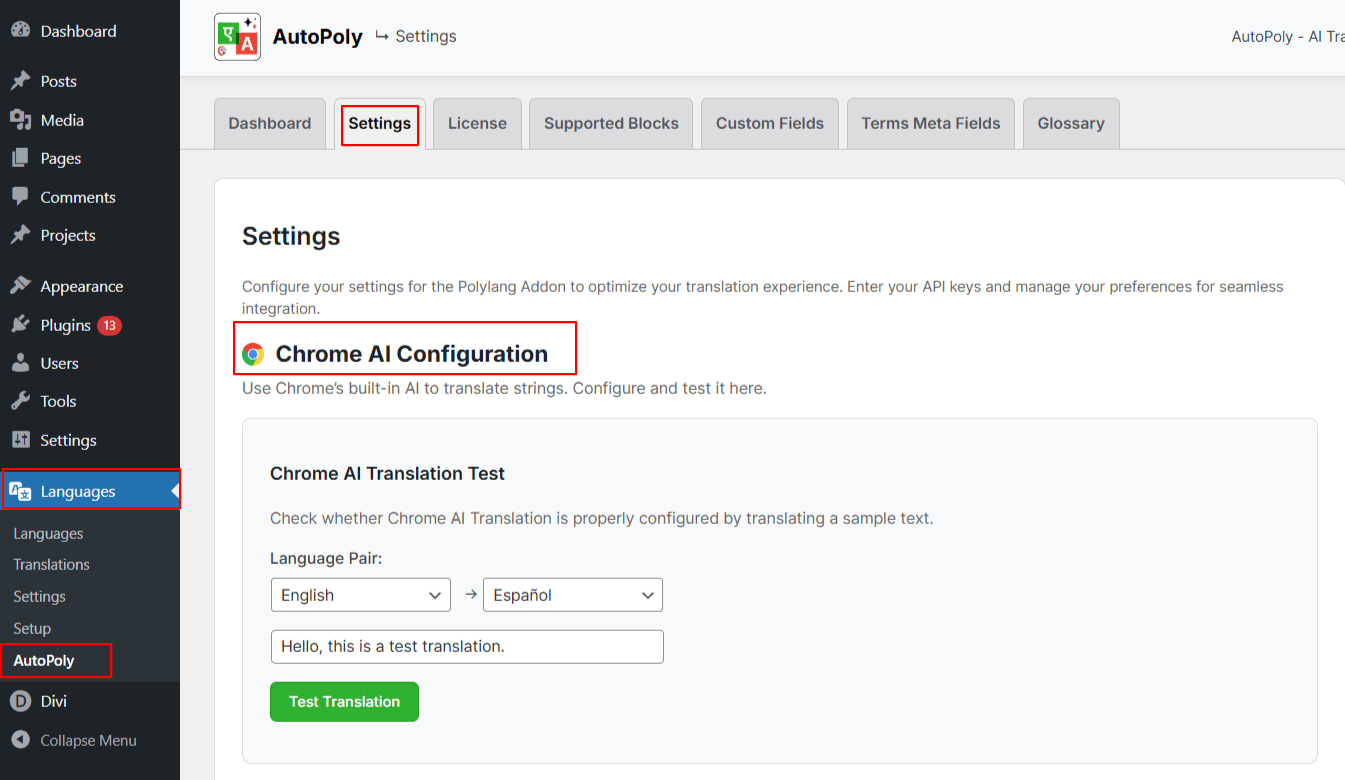The height and width of the screenshot is (780, 1345).
Task: Click the Collapse Menu arrow icon
Action: pyautogui.click(x=20, y=740)
